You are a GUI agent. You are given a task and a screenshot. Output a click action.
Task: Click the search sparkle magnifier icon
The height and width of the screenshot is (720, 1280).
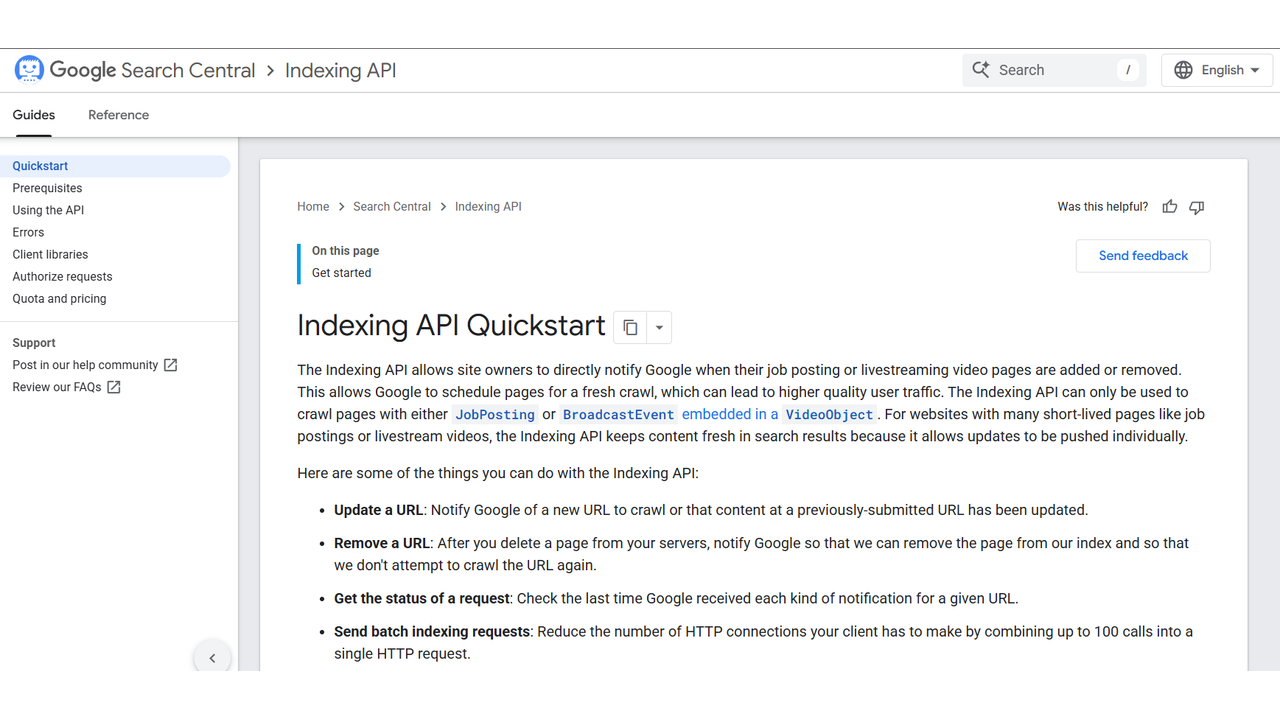click(981, 70)
